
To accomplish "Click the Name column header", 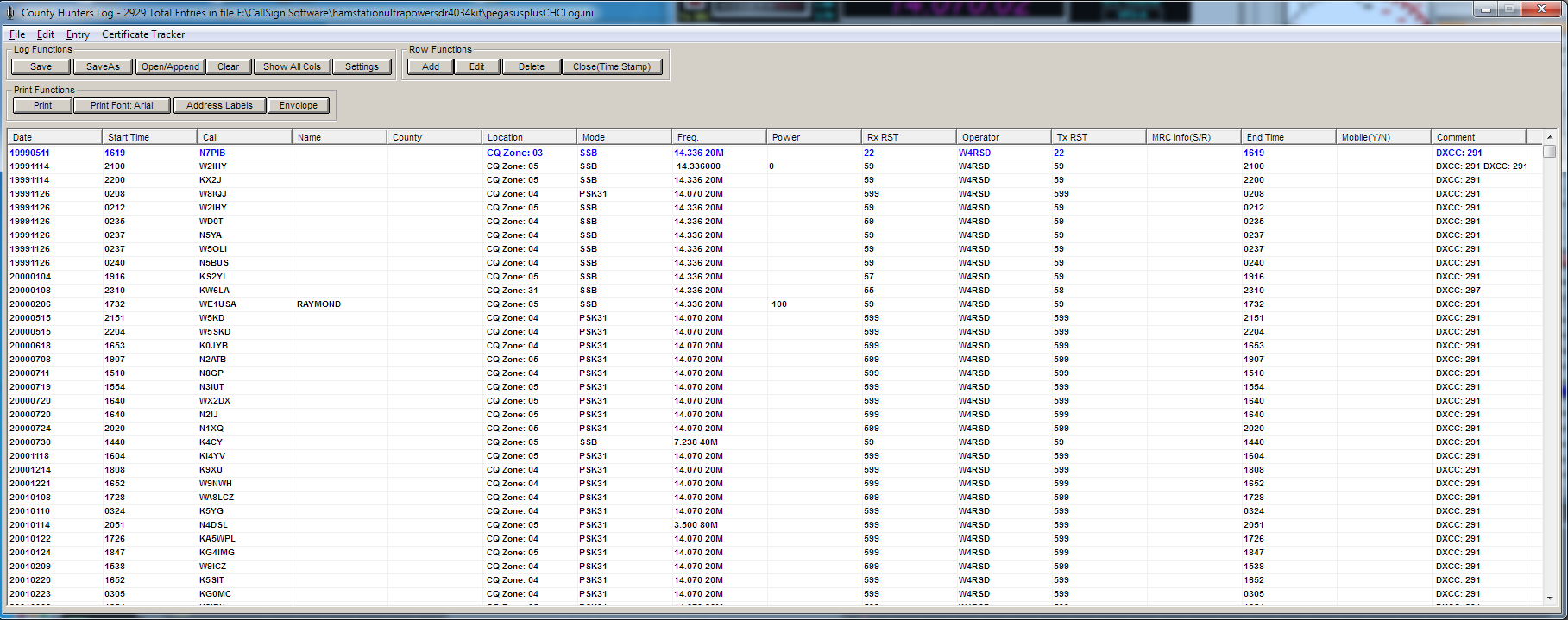I will click(x=340, y=137).
